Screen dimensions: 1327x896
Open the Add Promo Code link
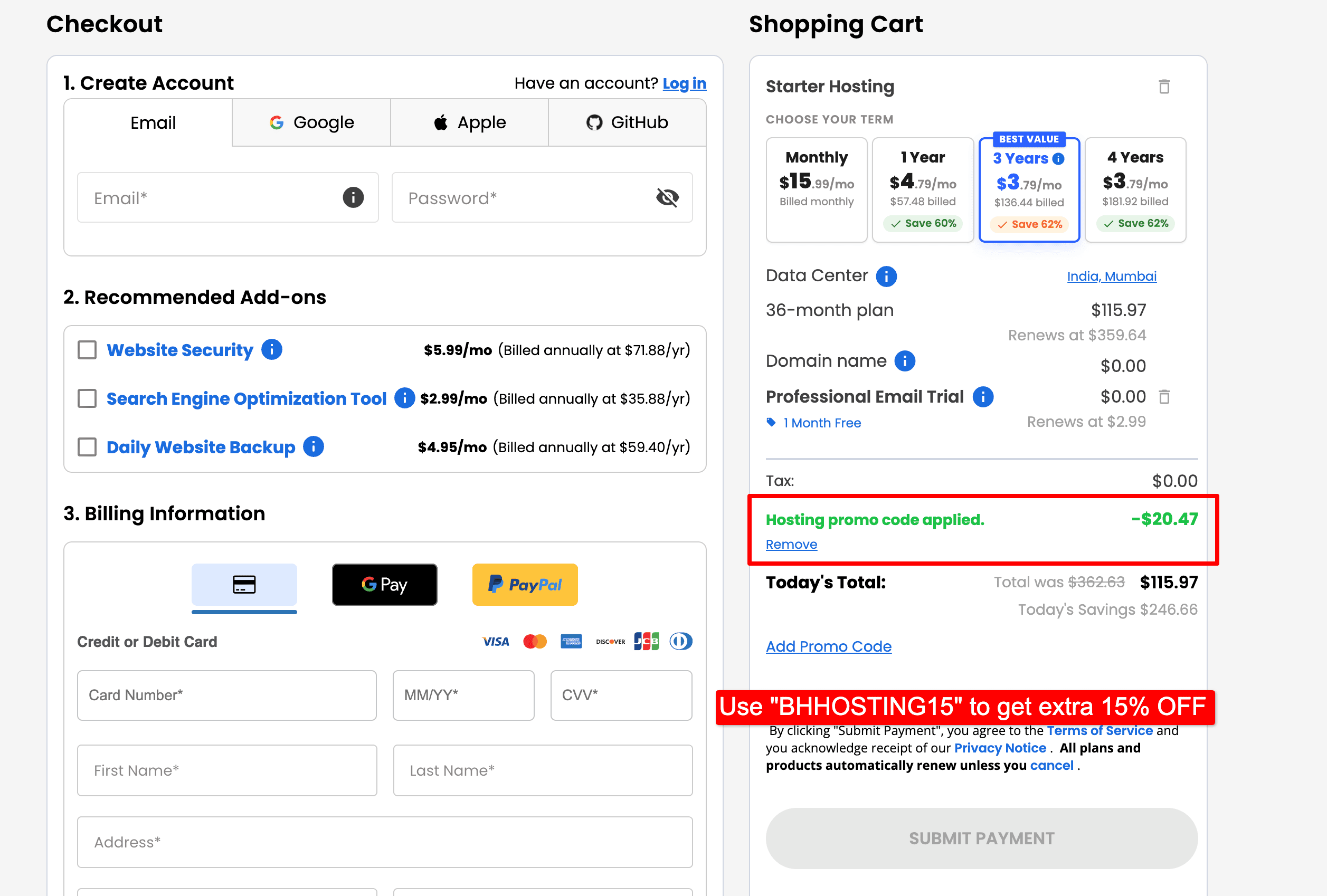coord(829,646)
